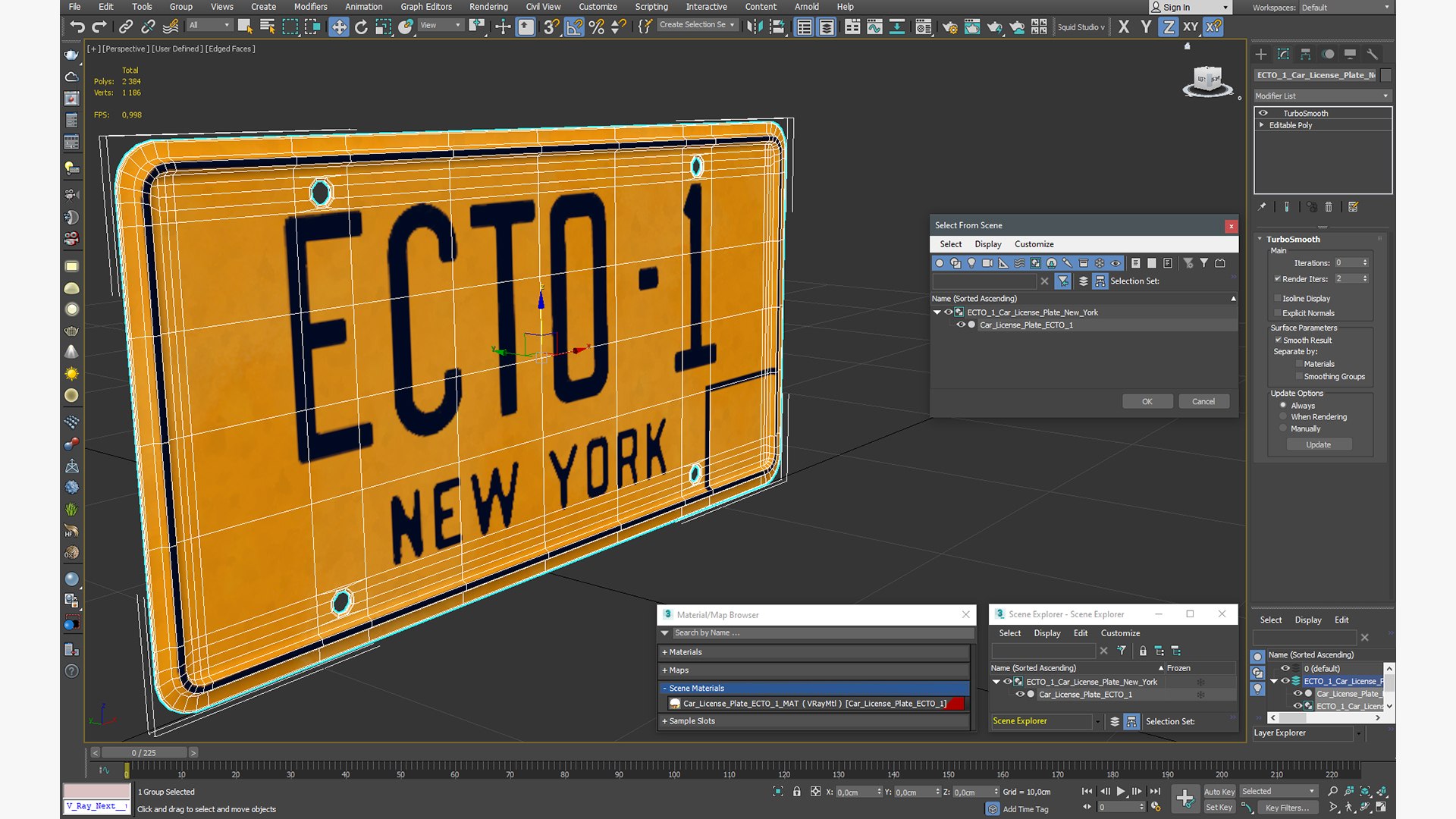Open the Rendered Frame Window icon

click(x=972, y=27)
